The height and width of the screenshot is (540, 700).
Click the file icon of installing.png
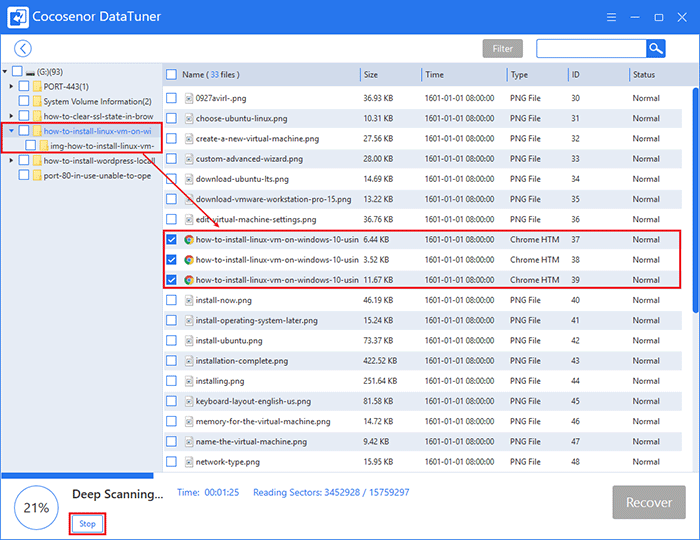coord(189,381)
